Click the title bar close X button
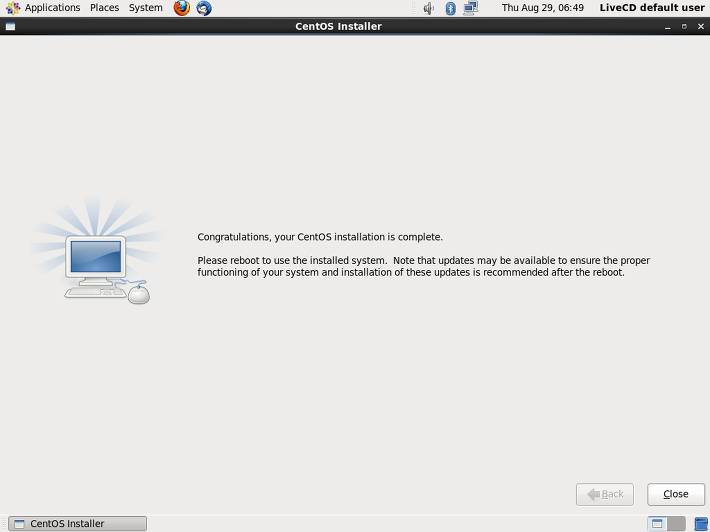This screenshot has height=532, width=710. click(701, 27)
